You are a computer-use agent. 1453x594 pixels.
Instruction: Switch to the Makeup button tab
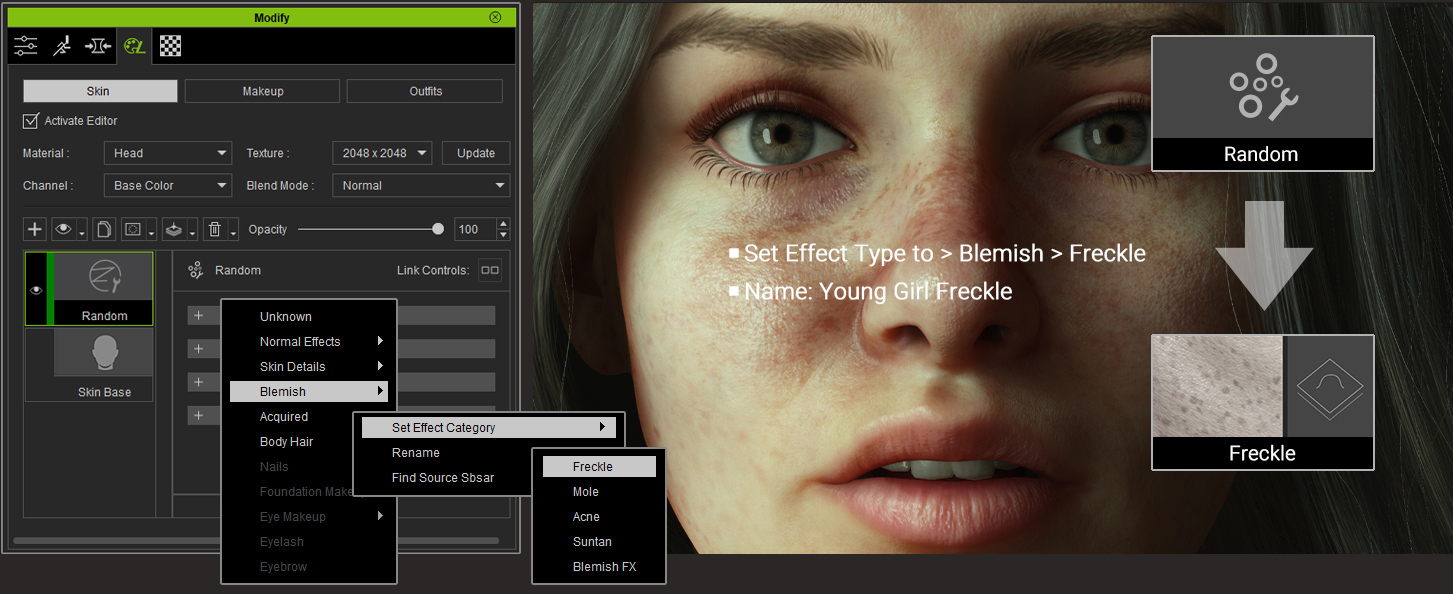pyautogui.click(x=263, y=91)
